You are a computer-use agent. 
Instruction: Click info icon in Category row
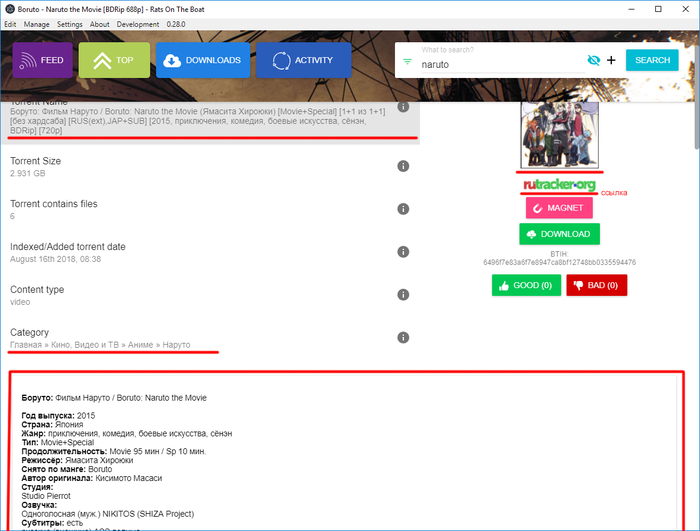[x=403, y=338]
